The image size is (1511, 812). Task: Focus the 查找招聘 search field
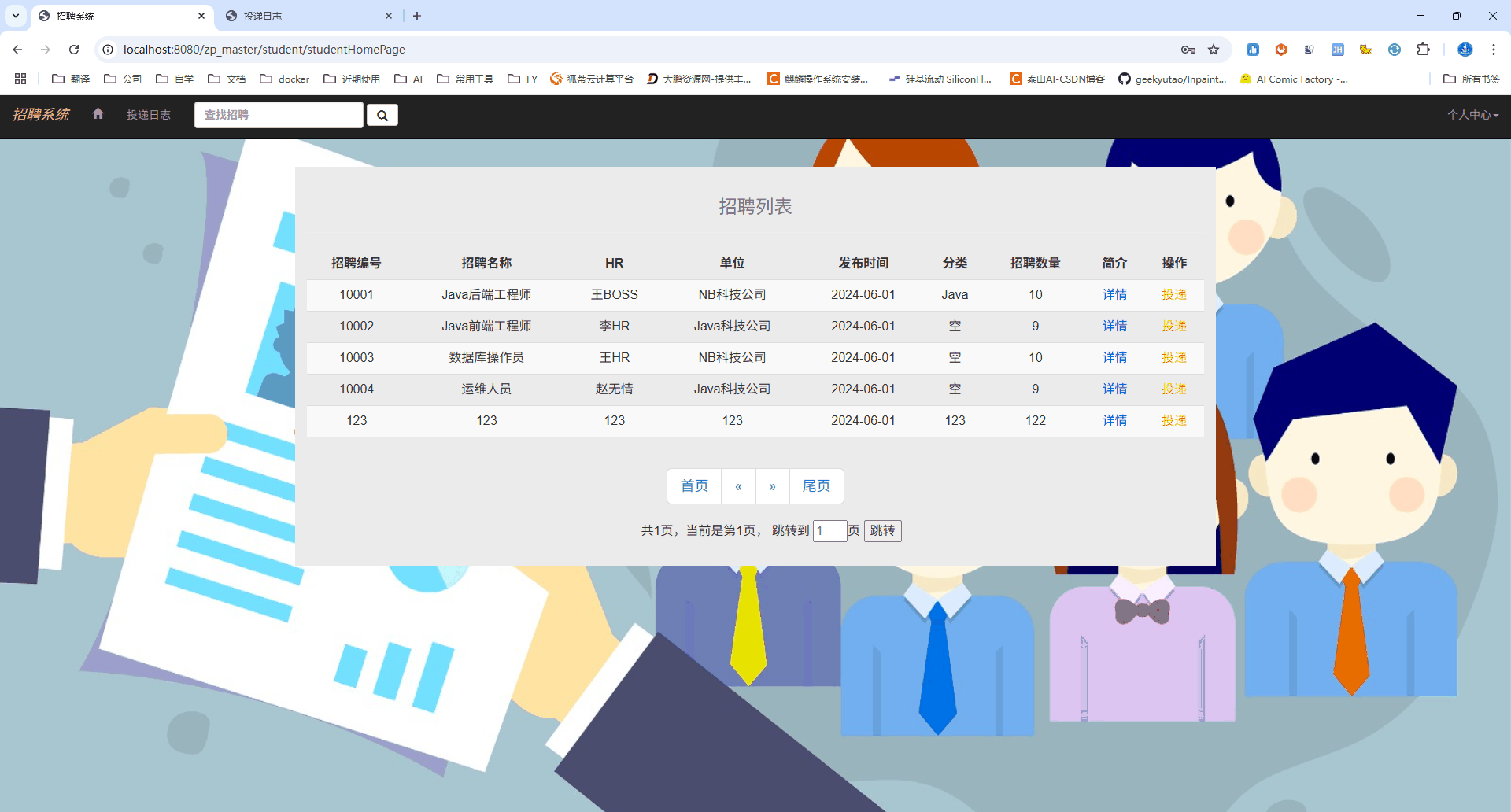click(x=279, y=115)
